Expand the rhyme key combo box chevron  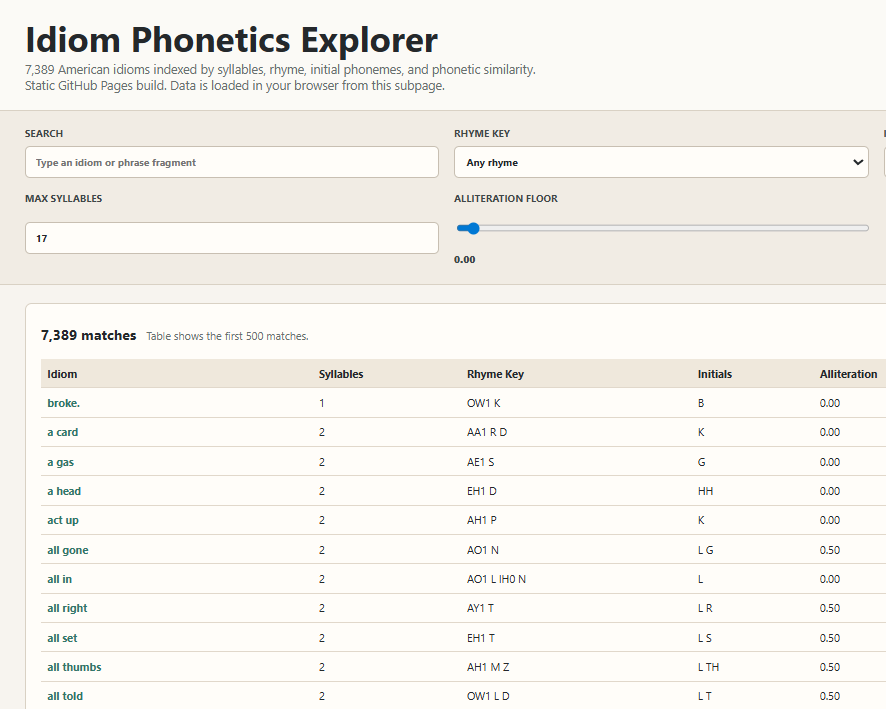click(x=857, y=162)
